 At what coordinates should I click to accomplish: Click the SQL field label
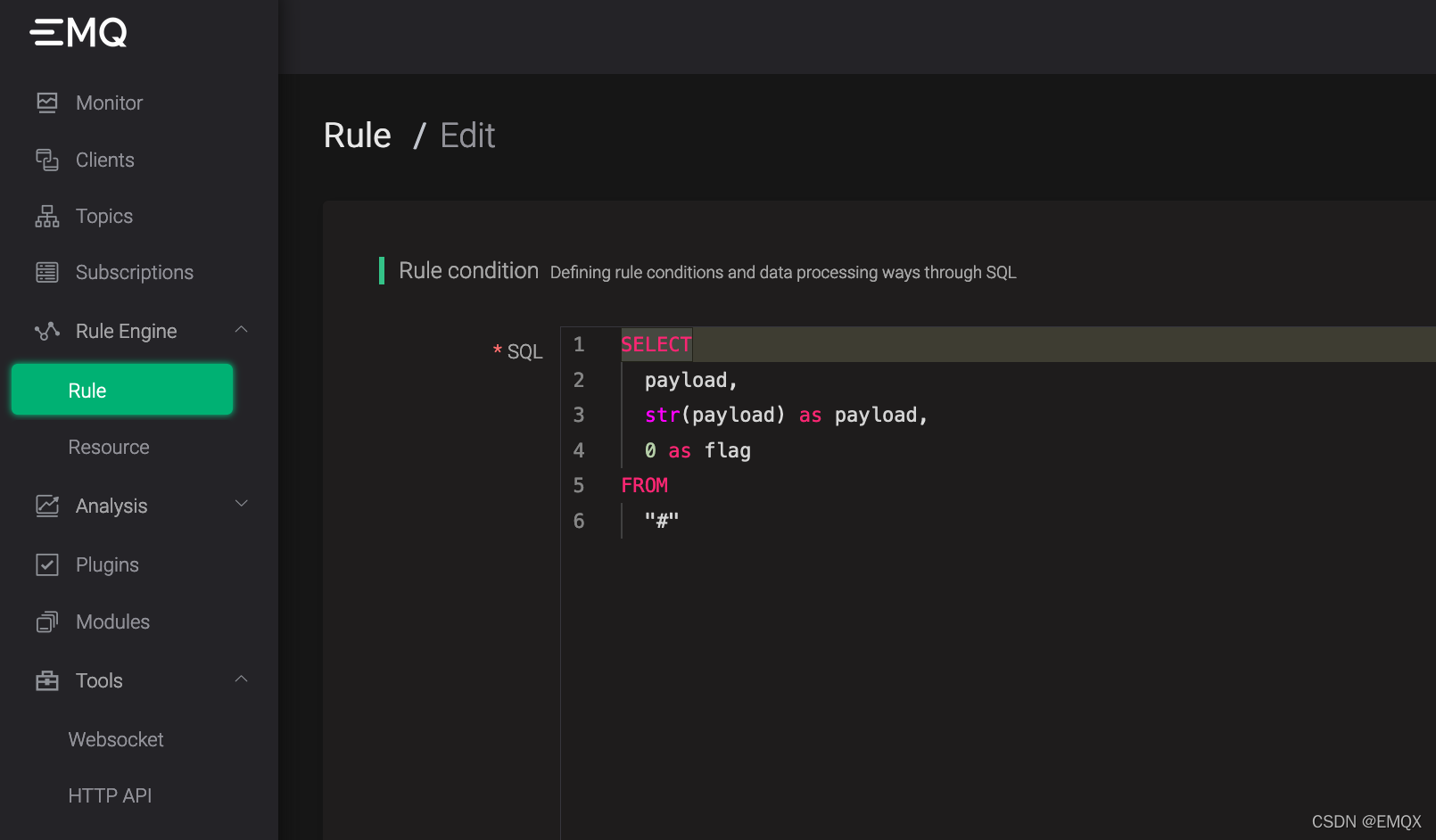pyautogui.click(x=524, y=351)
